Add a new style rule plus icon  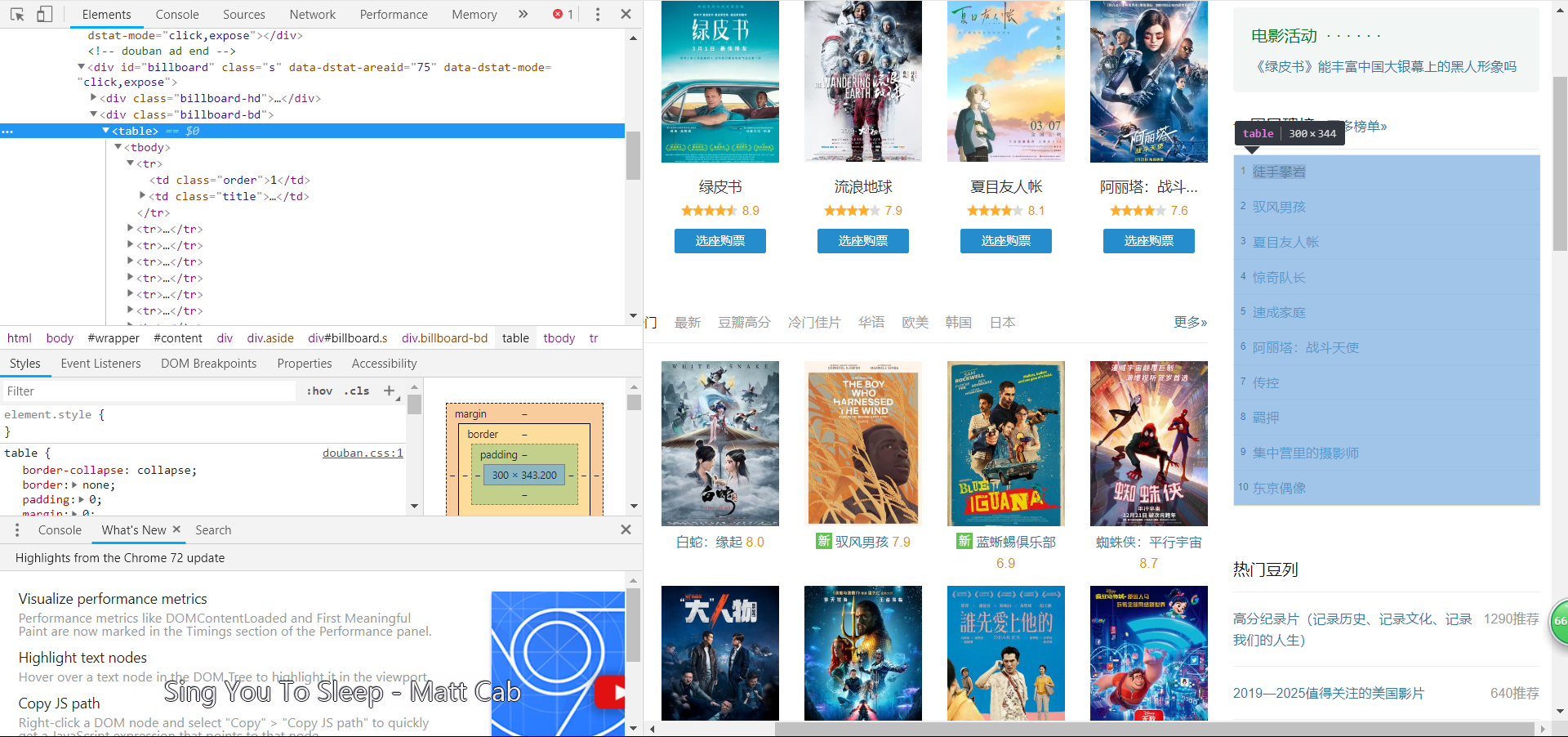tap(390, 391)
